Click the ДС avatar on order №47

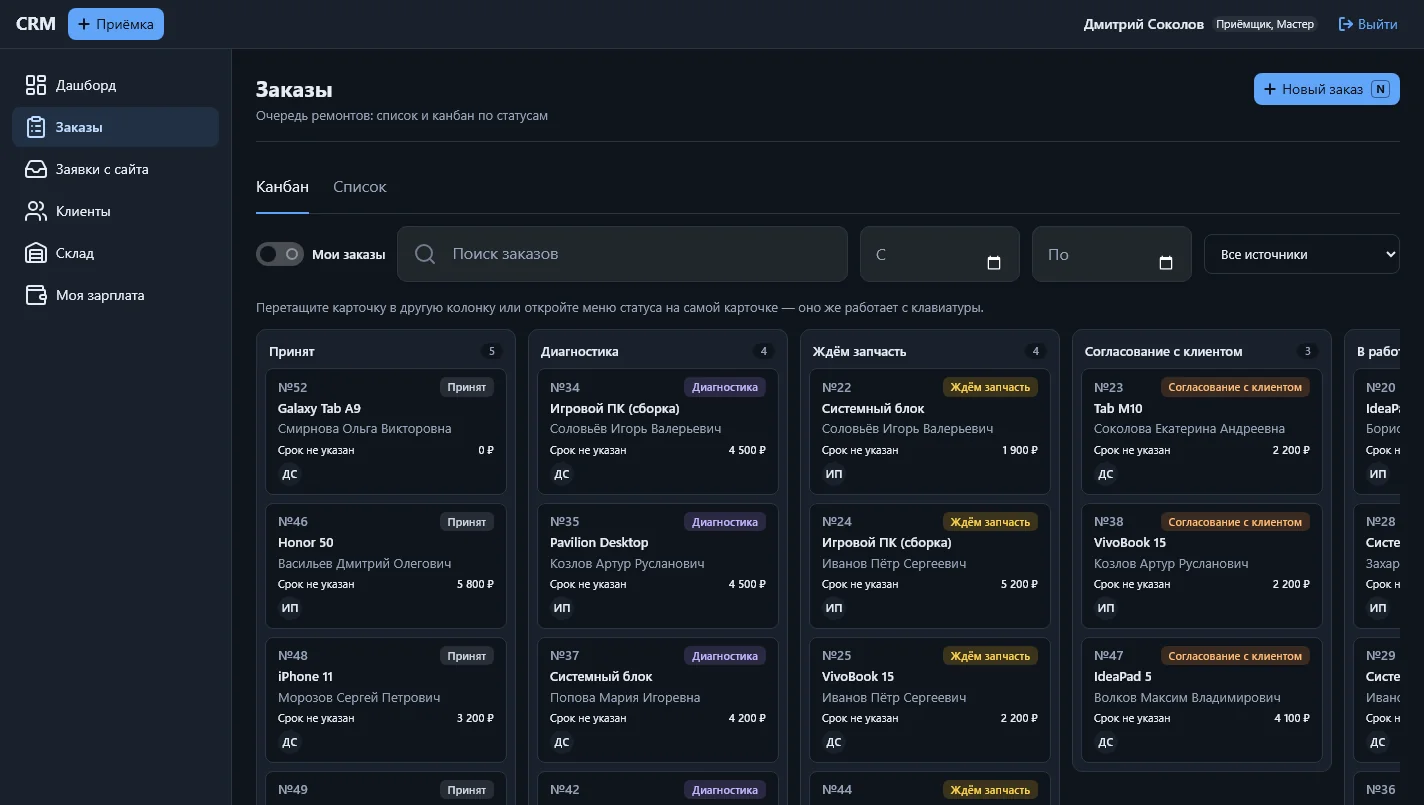click(x=1106, y=742)
